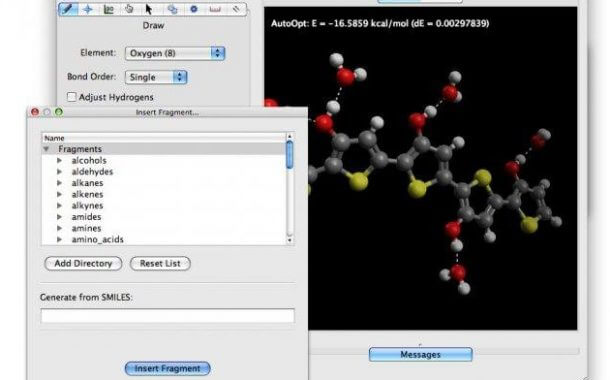Image resolution: width=610 pixels, height=380 pixels.
Task: Select the Draw pencil tool
Action: (x=68, y=9)
